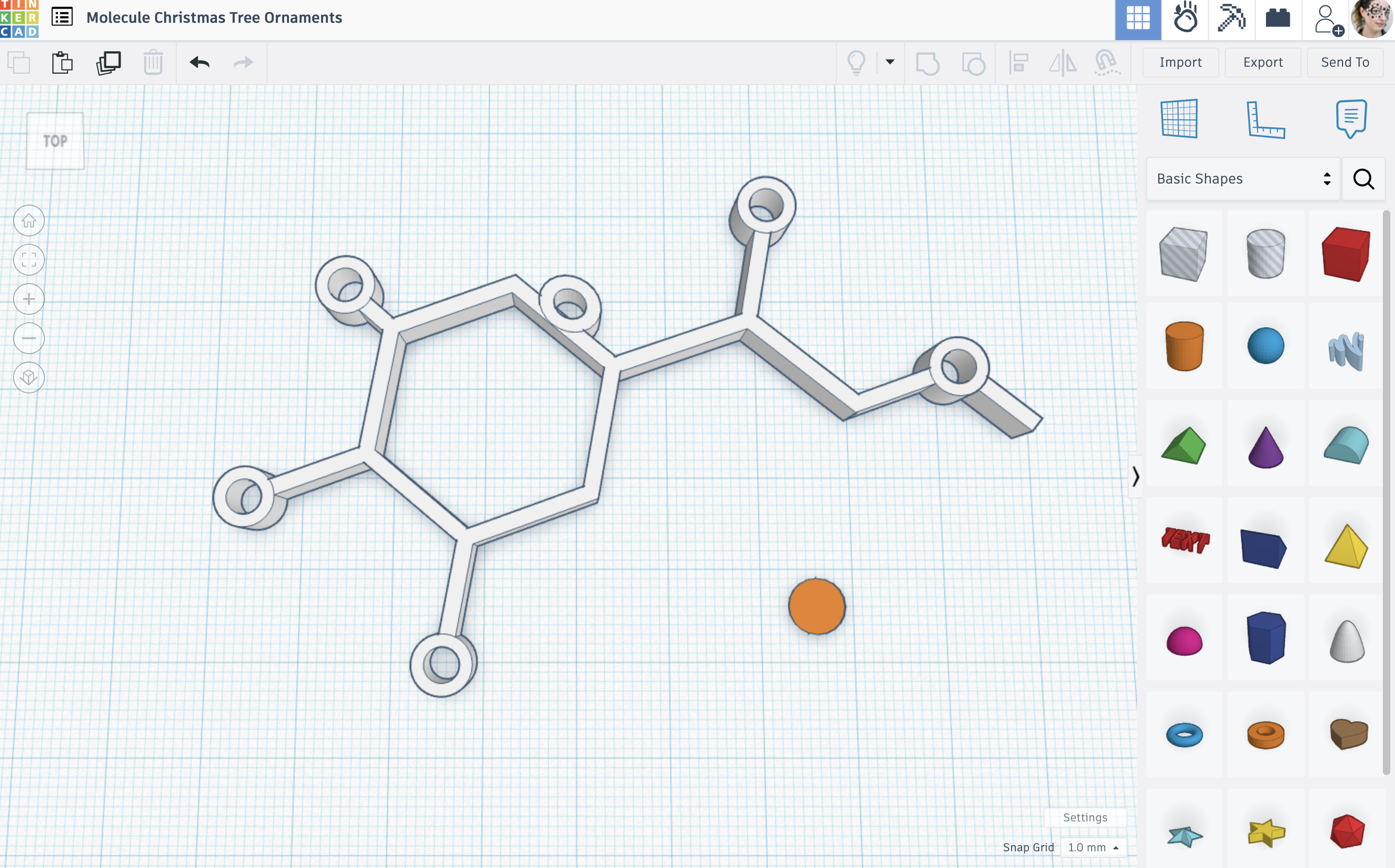Switch to Bricks mode with the lego icon
This screenshot has width=1395, height=868.
[x=1277, y=19]
